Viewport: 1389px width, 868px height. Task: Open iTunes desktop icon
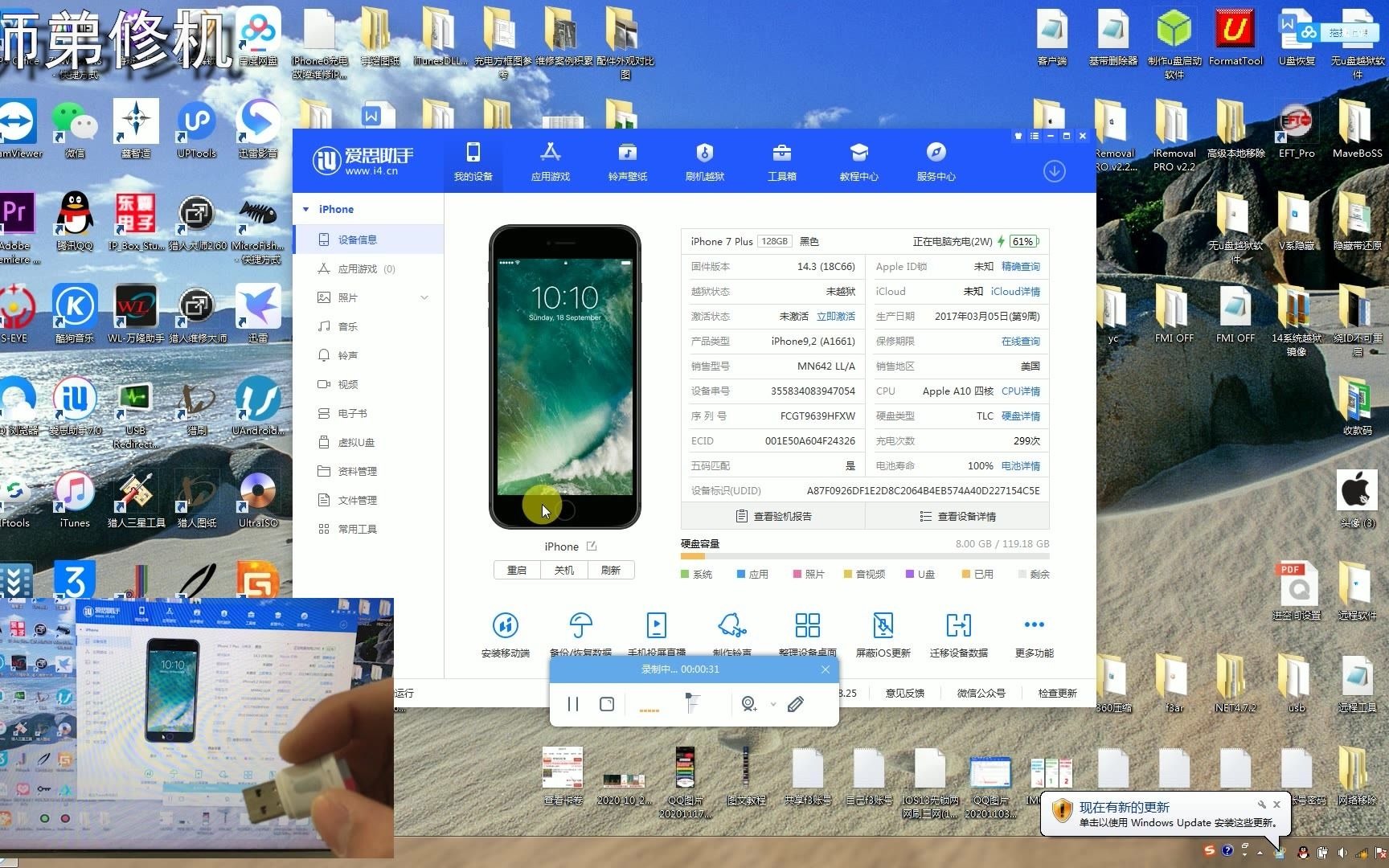point(75,497)
